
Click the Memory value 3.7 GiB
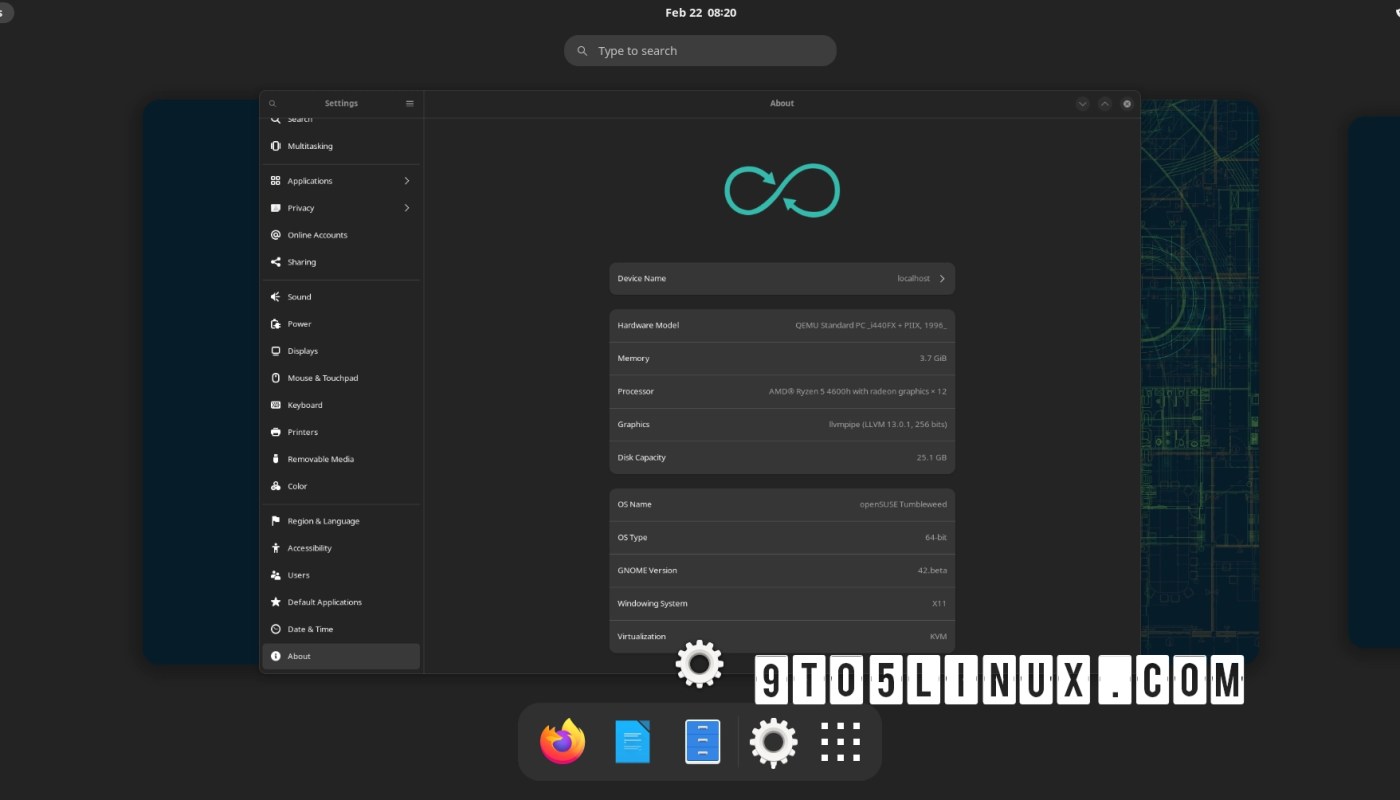click(x=933, y=358)
